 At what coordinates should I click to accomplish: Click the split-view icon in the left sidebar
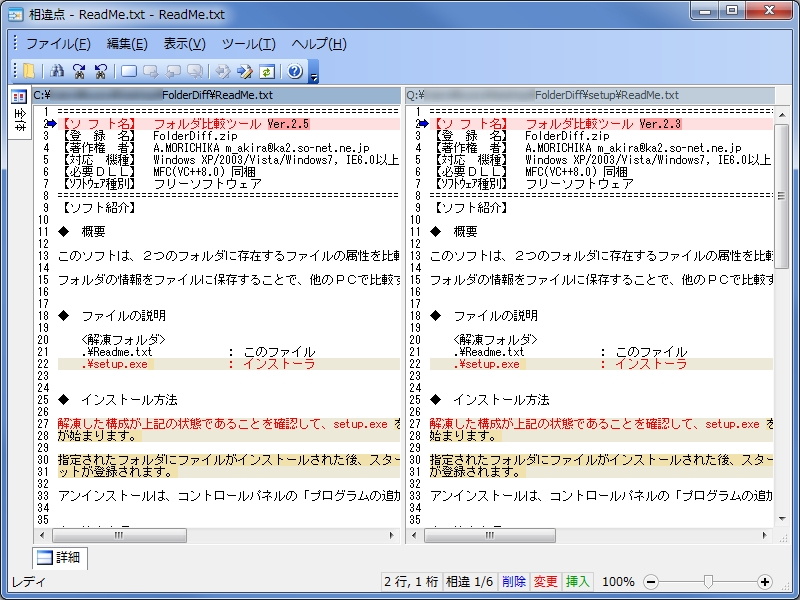(x=17, y=96)
